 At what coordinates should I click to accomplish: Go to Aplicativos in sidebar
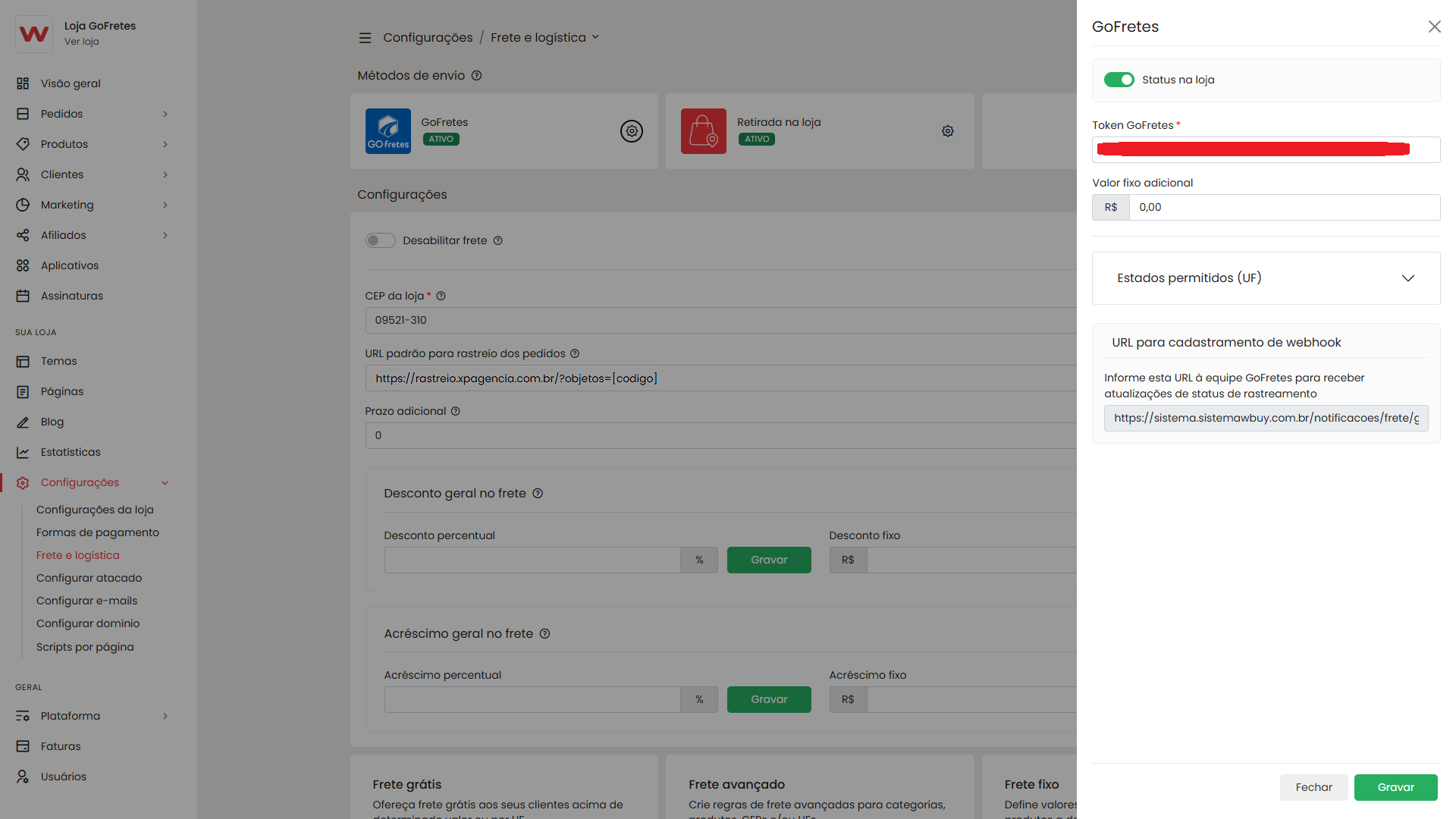[70, 265]
